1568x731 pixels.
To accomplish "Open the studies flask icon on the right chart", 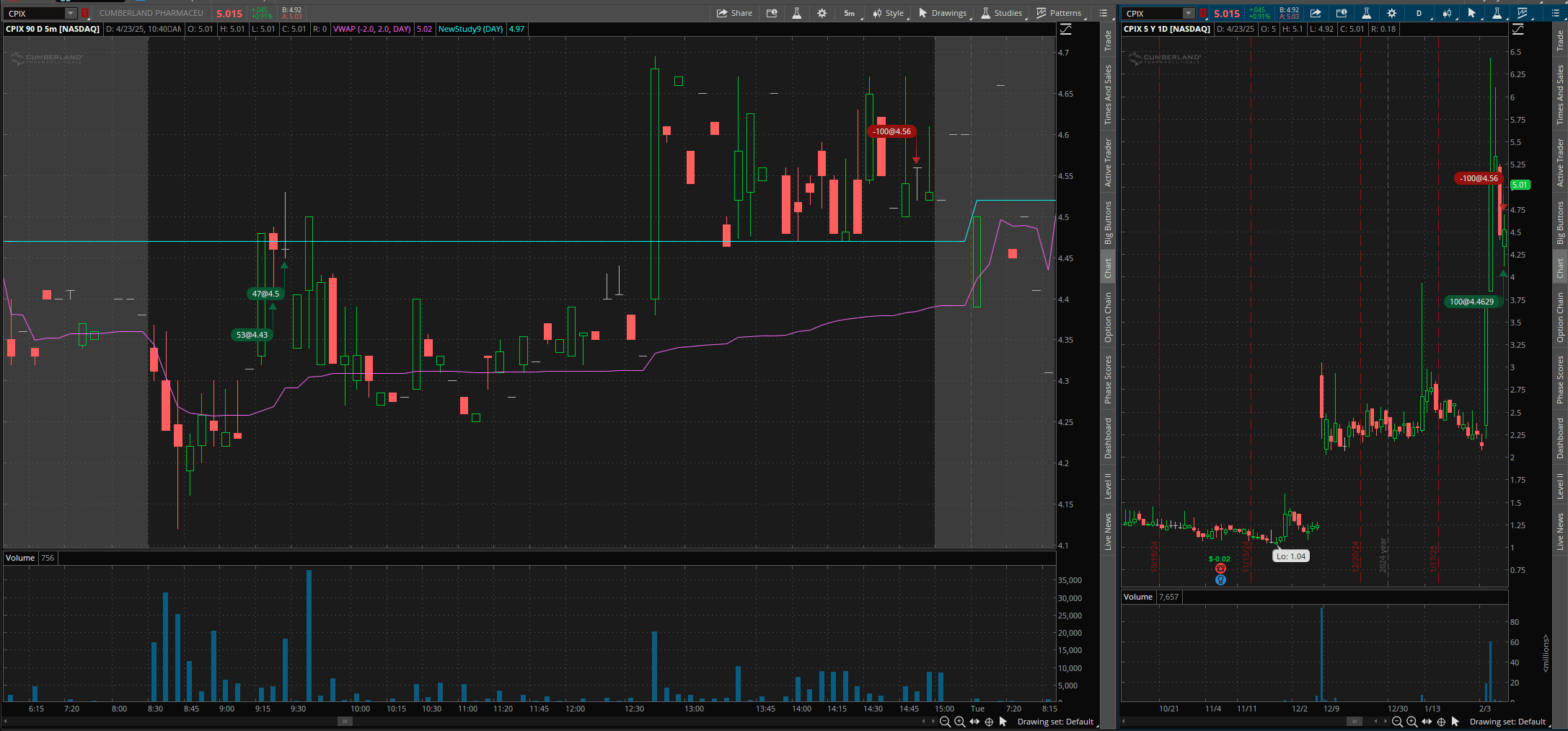I will (1497, 13).
